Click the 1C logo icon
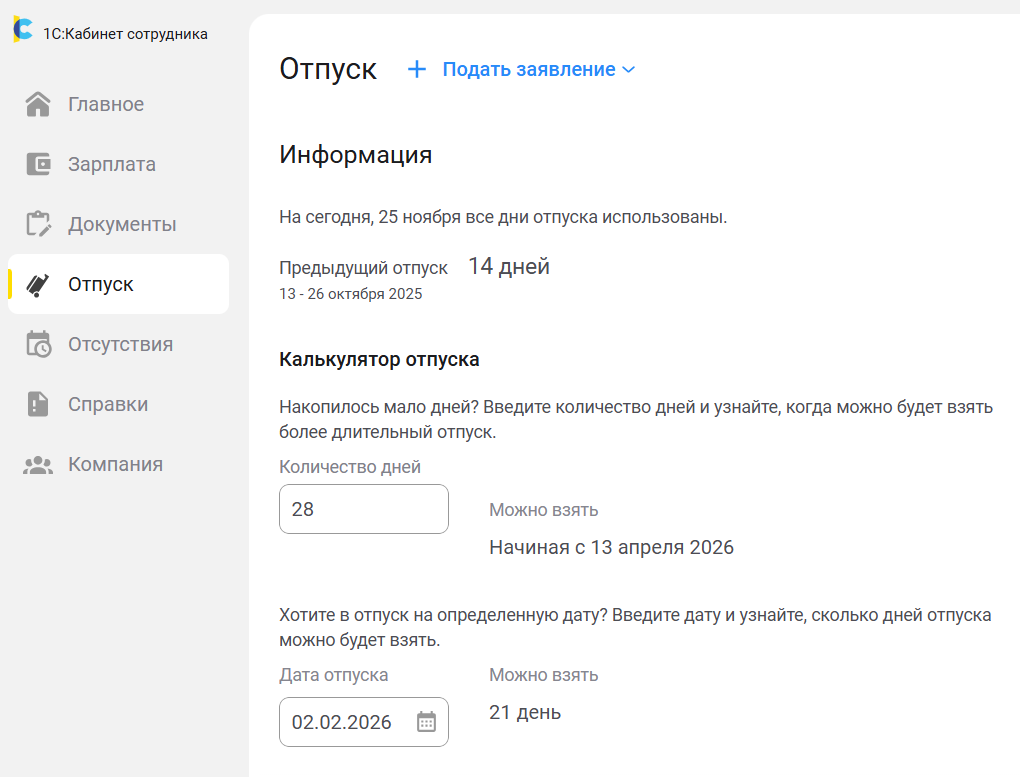This screenshot has width=1020, height=777. coord(22,31)
